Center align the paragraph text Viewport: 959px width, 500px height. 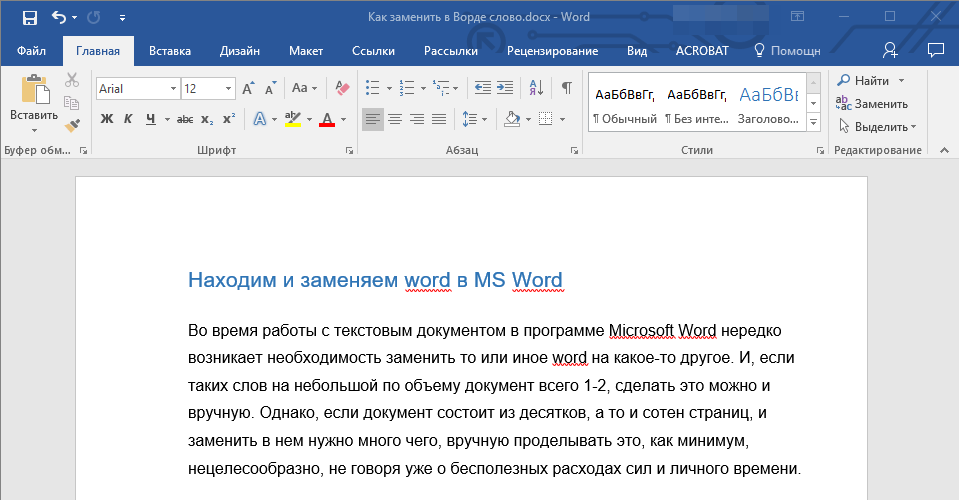click(395, 119)
